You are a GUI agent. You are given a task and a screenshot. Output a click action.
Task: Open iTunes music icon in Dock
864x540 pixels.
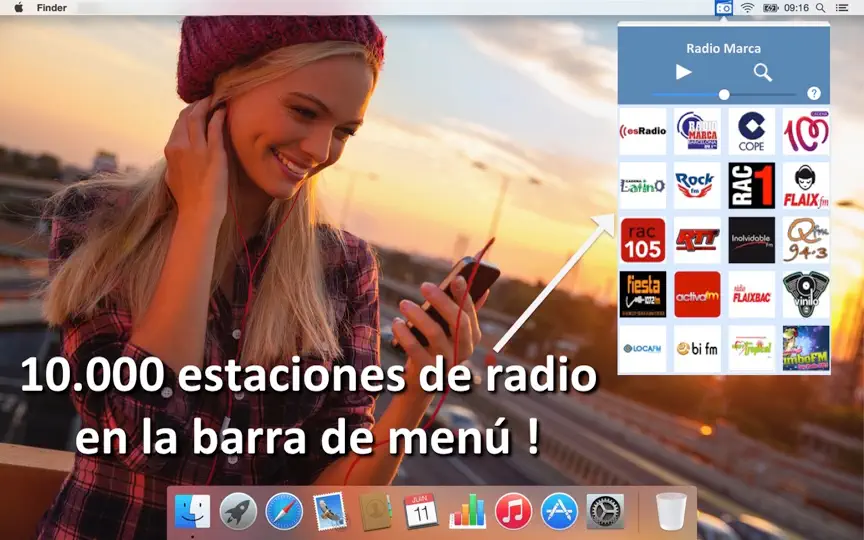coord(513,511)
